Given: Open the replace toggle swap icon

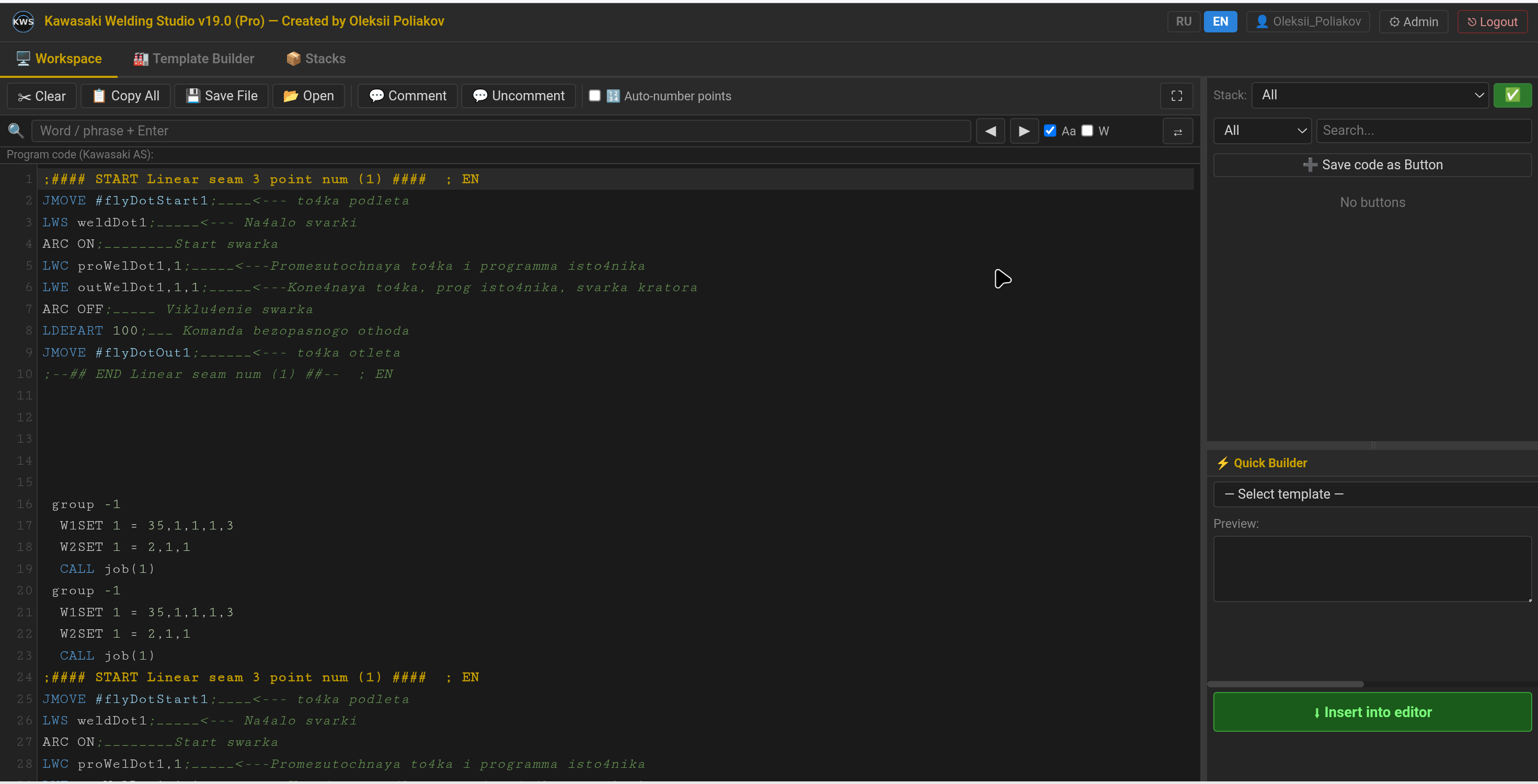Looking at the screenshot, I should (x=1177, y=131).
